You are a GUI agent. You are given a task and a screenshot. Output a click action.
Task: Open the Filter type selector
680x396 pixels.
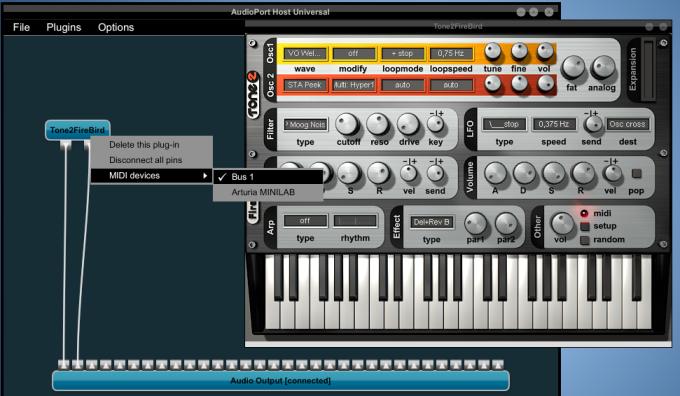point(306,124)
